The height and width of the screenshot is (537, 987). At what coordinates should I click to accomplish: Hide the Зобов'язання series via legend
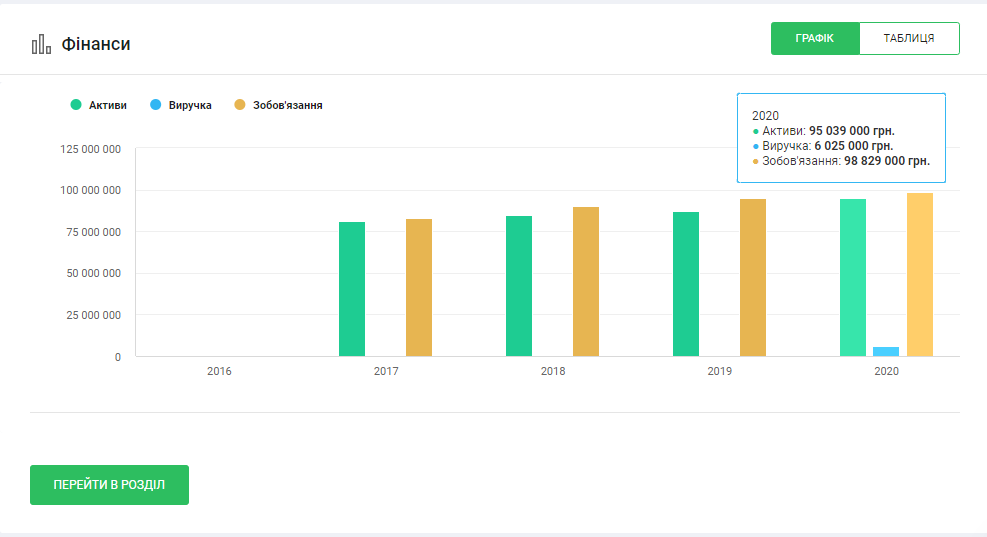click(x=278, y=105)
